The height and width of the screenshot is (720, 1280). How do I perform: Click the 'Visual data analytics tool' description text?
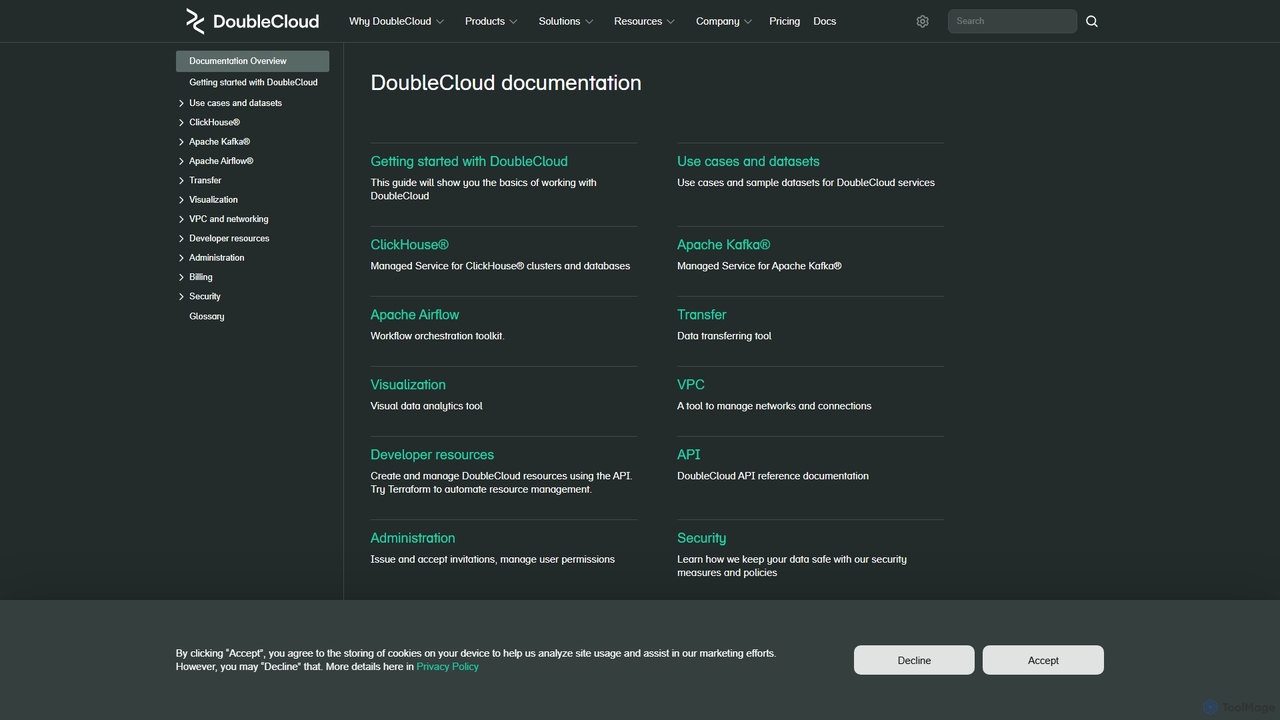click(427, 406)
